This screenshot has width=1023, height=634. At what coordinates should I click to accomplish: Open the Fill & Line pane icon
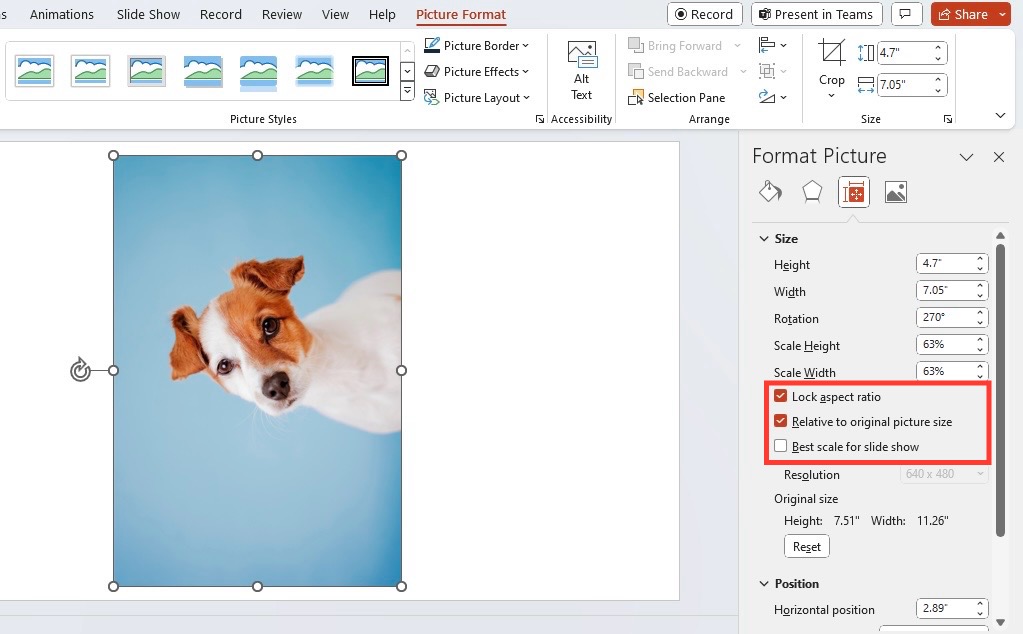[x=770, y=192]
